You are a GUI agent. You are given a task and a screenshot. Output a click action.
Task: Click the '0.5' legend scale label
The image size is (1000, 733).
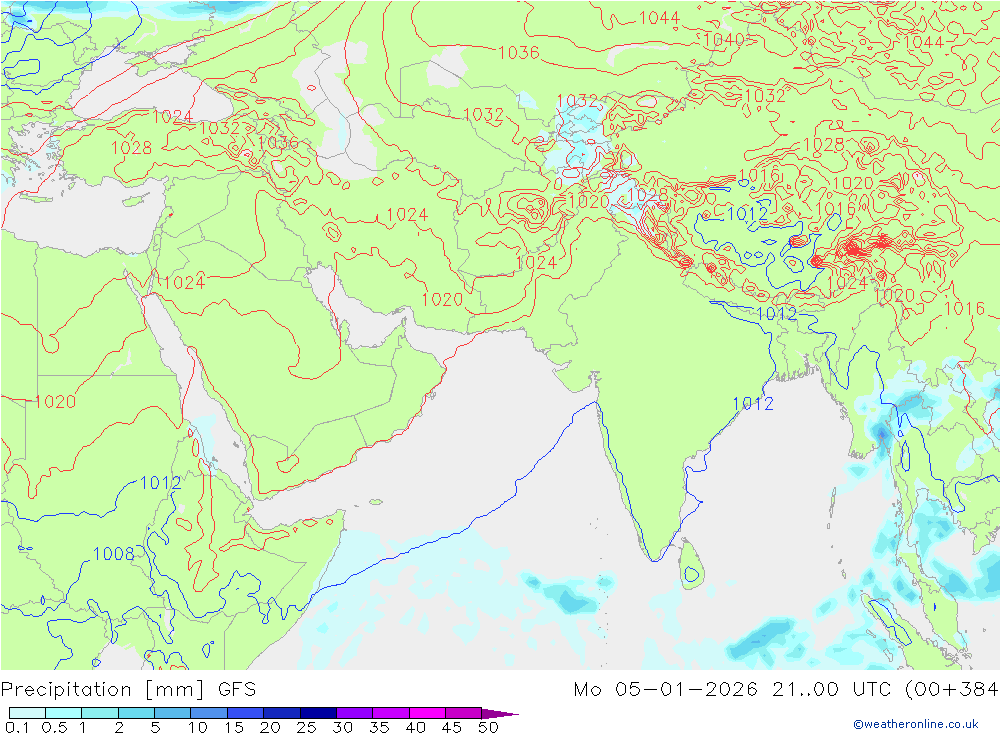coord(54,727)
